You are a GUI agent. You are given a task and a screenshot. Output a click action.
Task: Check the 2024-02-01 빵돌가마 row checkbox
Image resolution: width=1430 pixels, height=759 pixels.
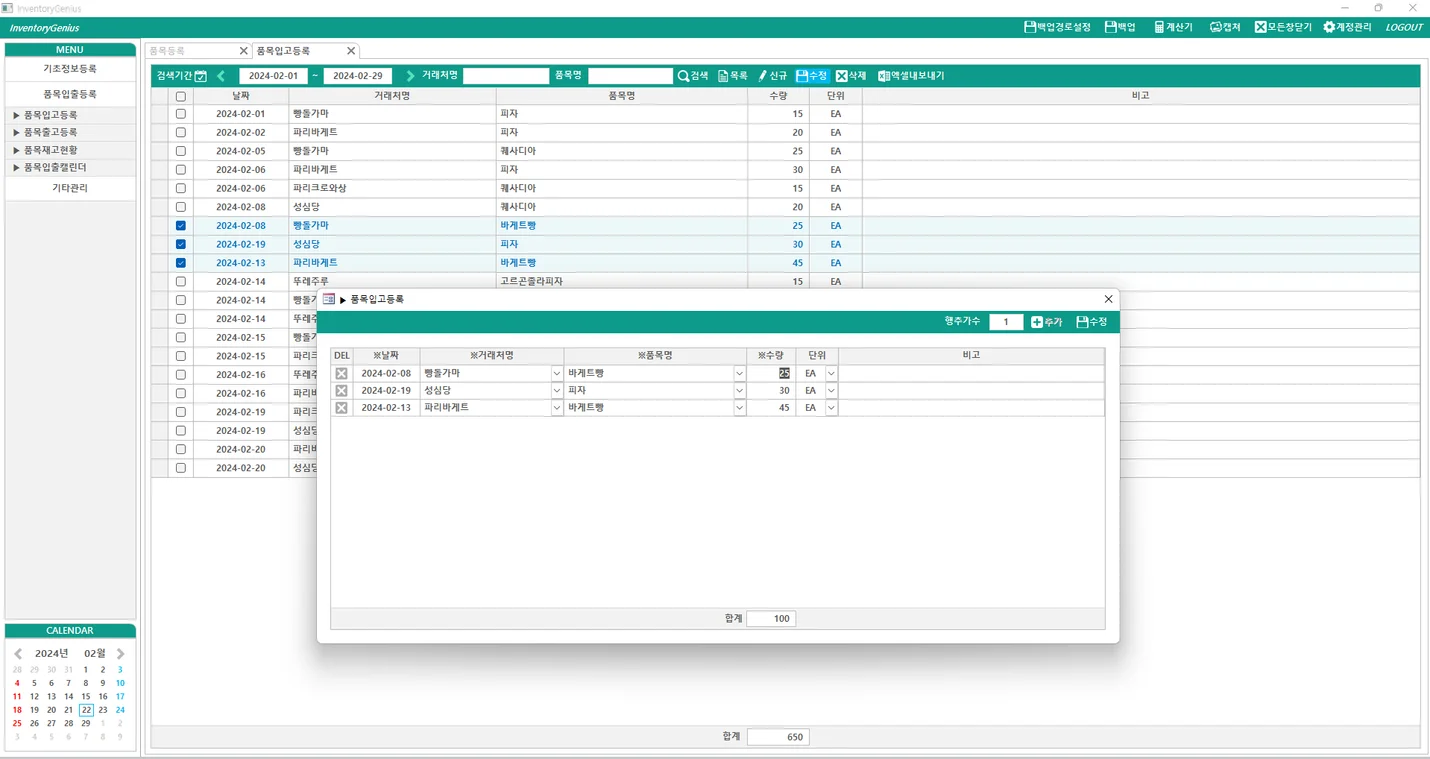pyautogui.click(x=181, y=114)
